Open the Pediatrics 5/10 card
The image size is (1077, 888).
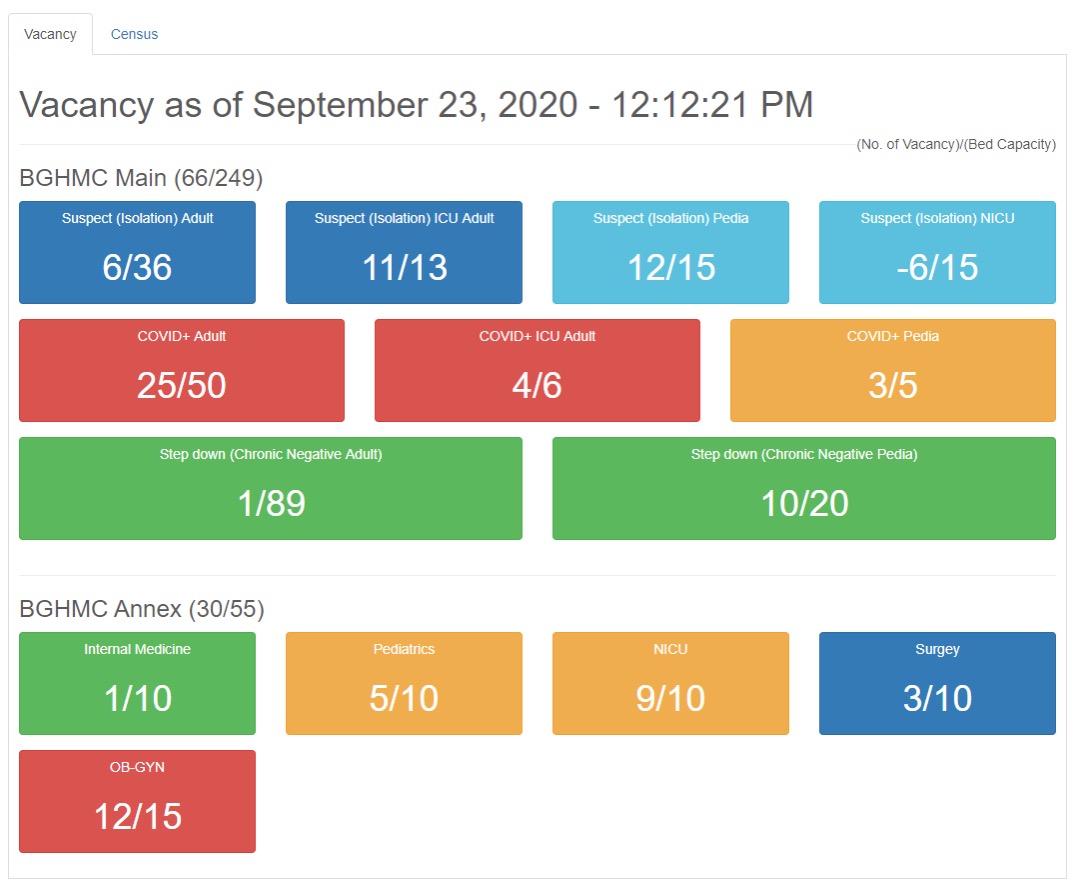pyautogui.click(x=404, y=683)
